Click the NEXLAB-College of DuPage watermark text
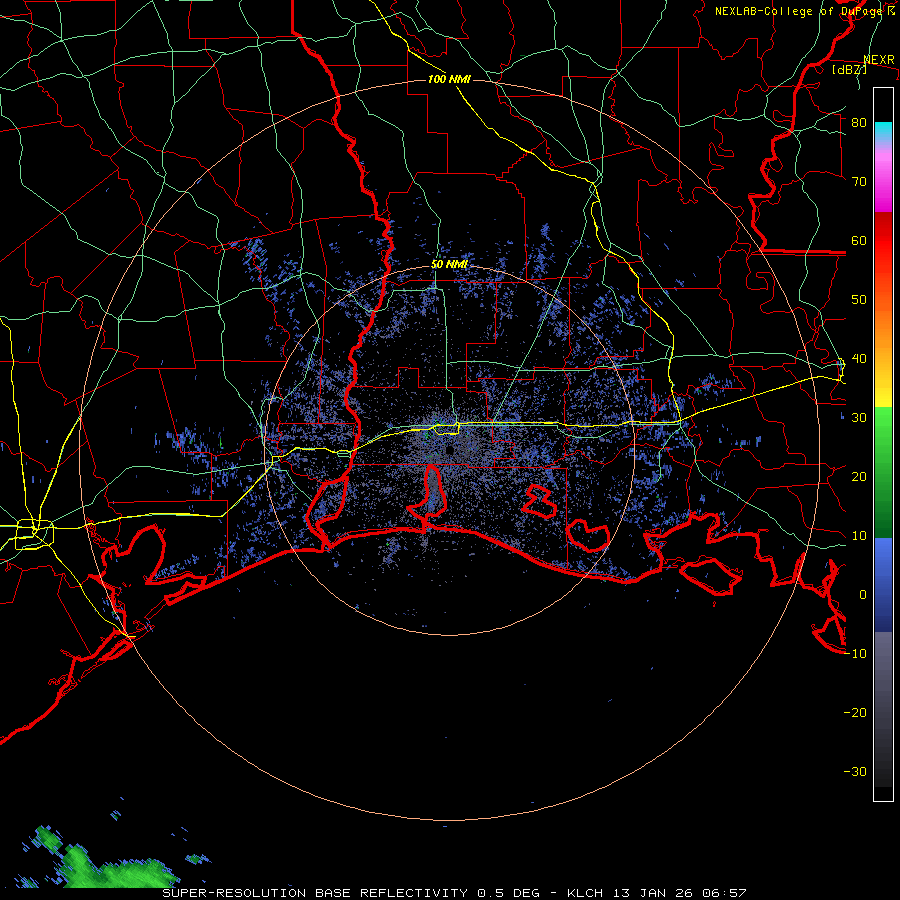Viewport: 900px width, 900px height. click(x=805, y=11)
